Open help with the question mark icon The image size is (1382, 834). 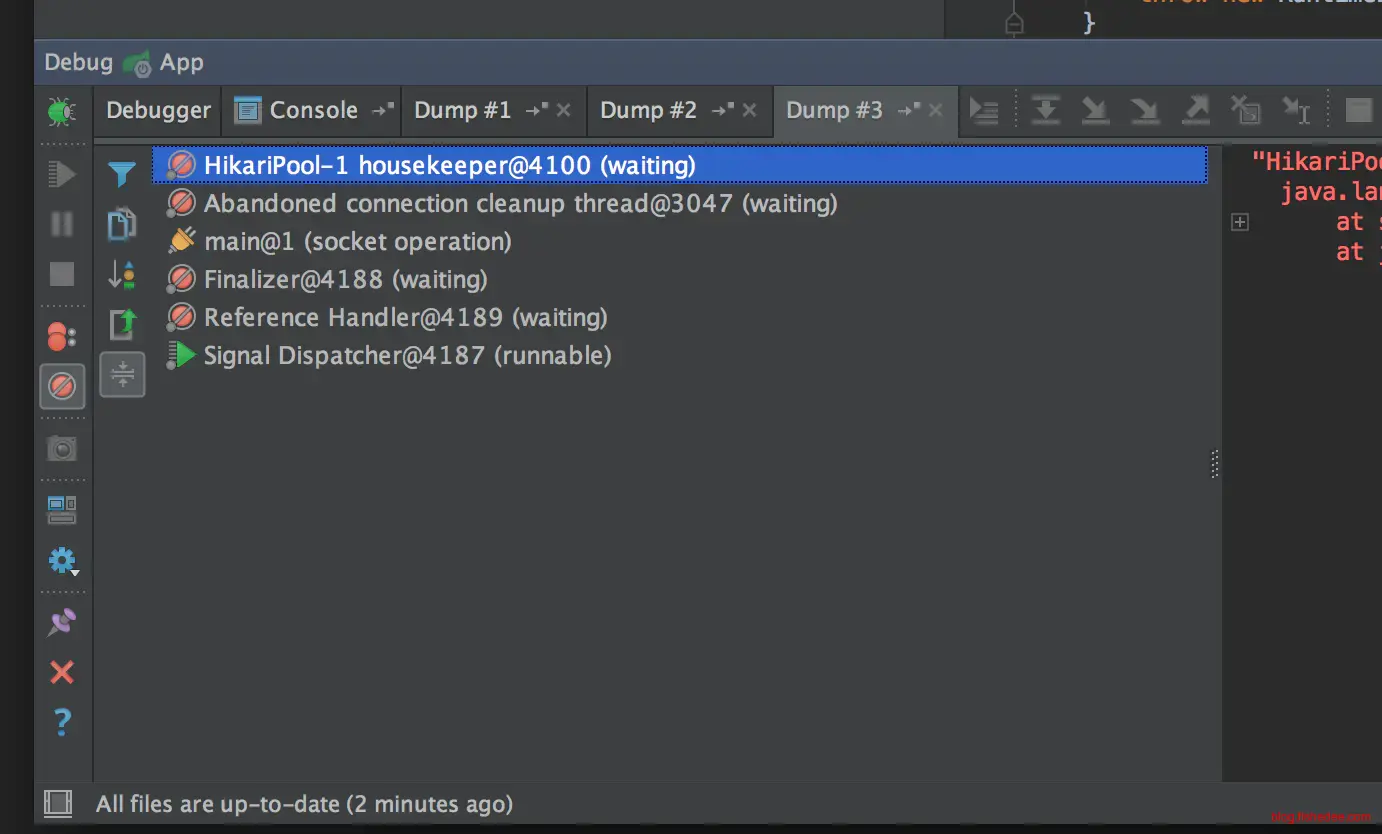[62, 721]
